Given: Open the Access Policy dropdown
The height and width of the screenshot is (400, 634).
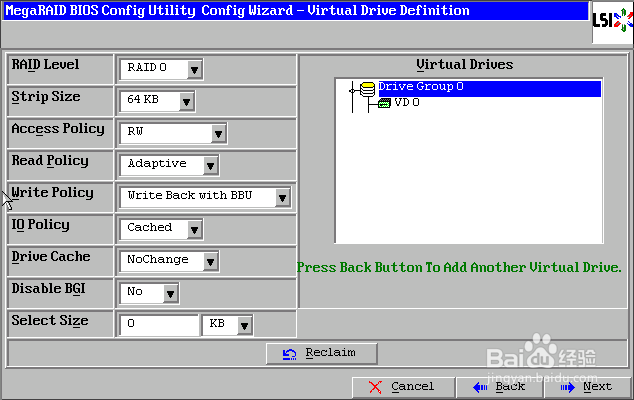Looking at the screenshot, I should [x=173, y=133].
